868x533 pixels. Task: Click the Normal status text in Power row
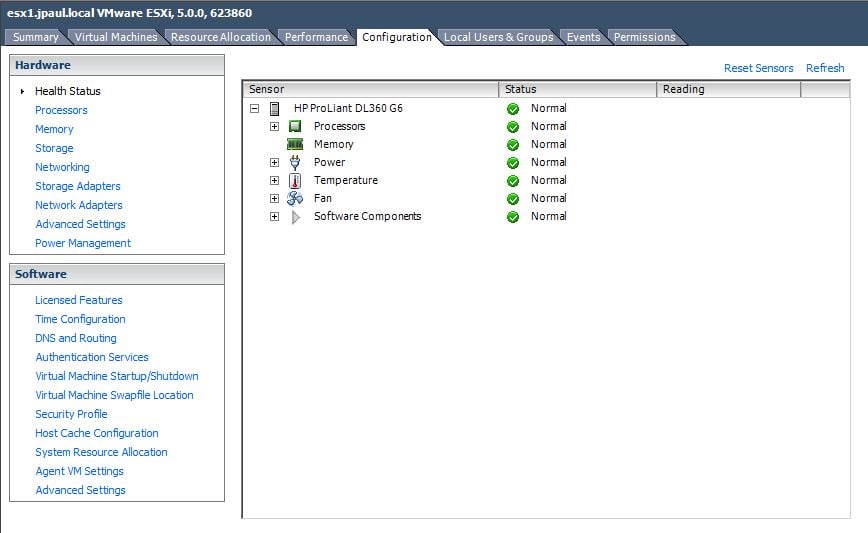point(549,162)
